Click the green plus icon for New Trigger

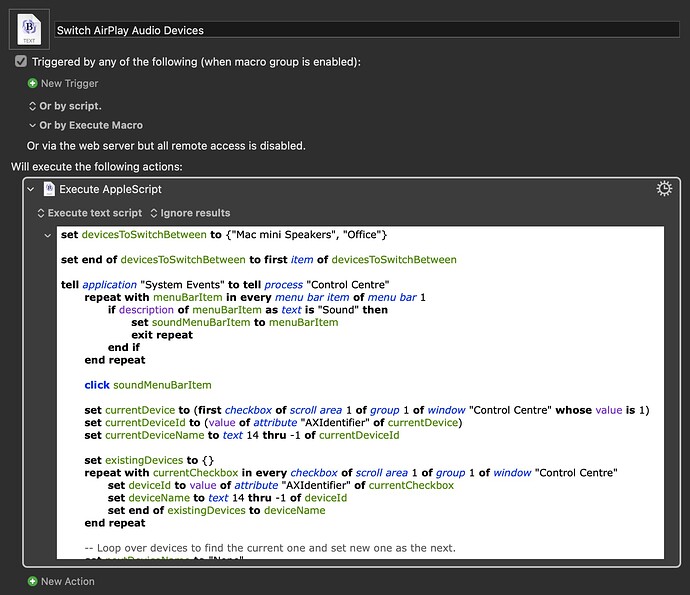pyautogui.click(x=33, y=83)
